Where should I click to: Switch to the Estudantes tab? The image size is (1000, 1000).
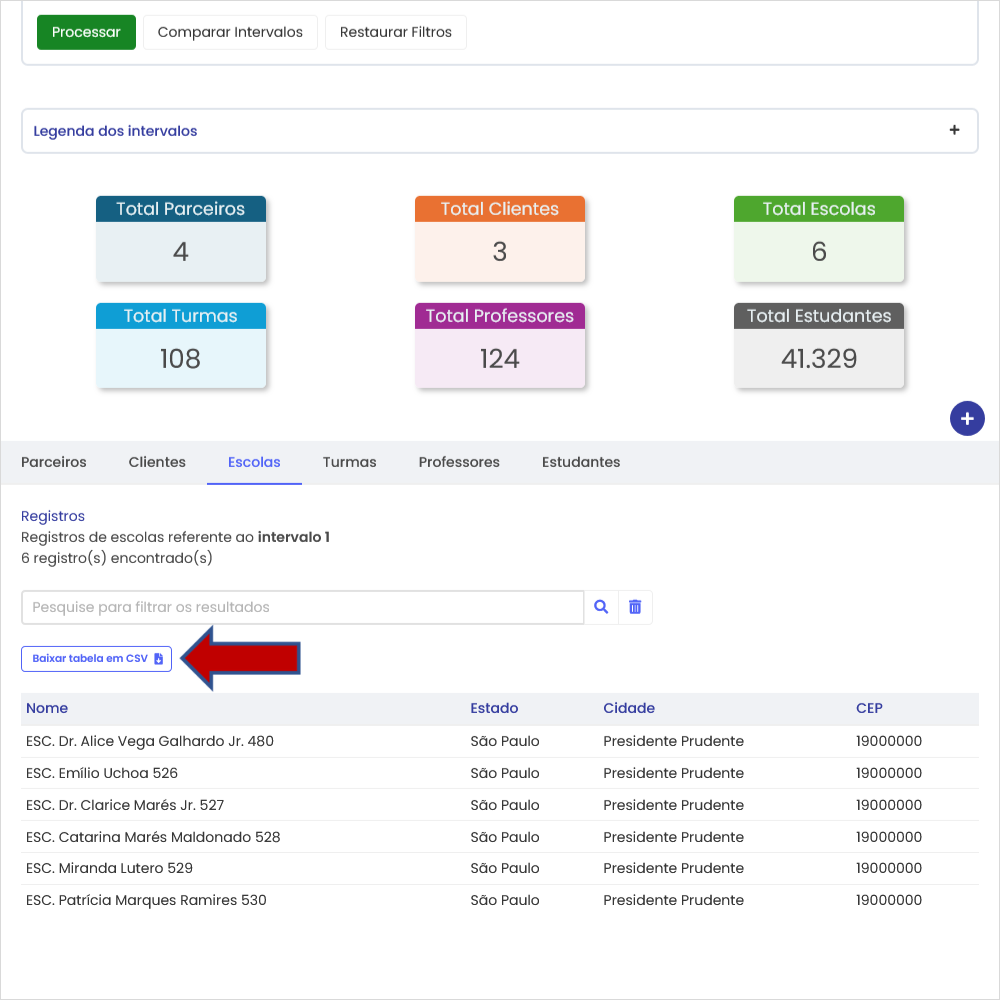point(581,462)
